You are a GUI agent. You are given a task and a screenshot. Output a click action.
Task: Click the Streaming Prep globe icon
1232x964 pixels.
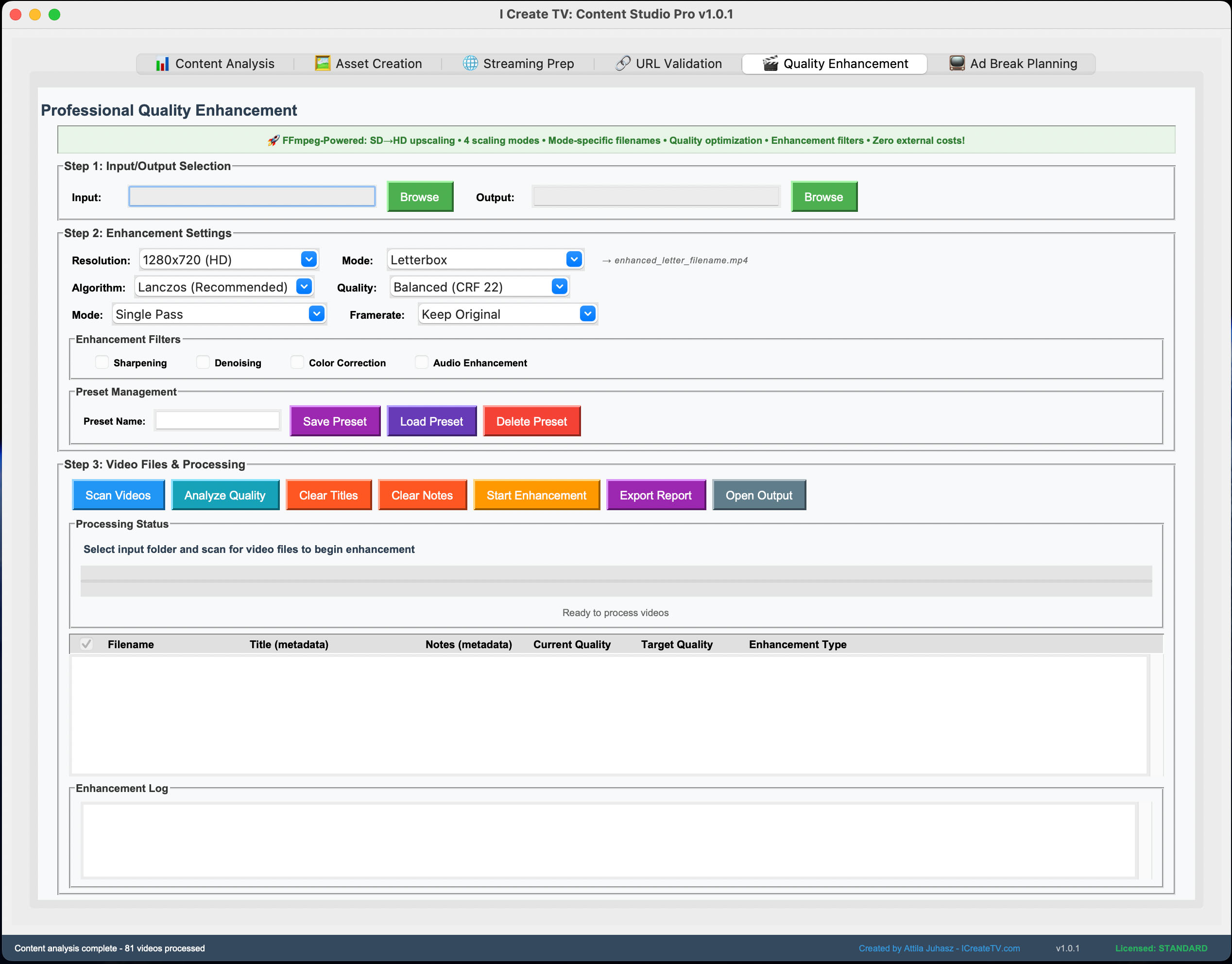(470, 63)
